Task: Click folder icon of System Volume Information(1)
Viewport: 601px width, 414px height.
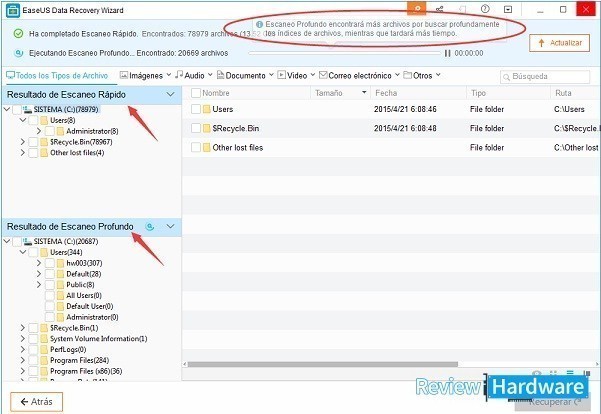Action: pyautogui.click(x=44, y=339)
